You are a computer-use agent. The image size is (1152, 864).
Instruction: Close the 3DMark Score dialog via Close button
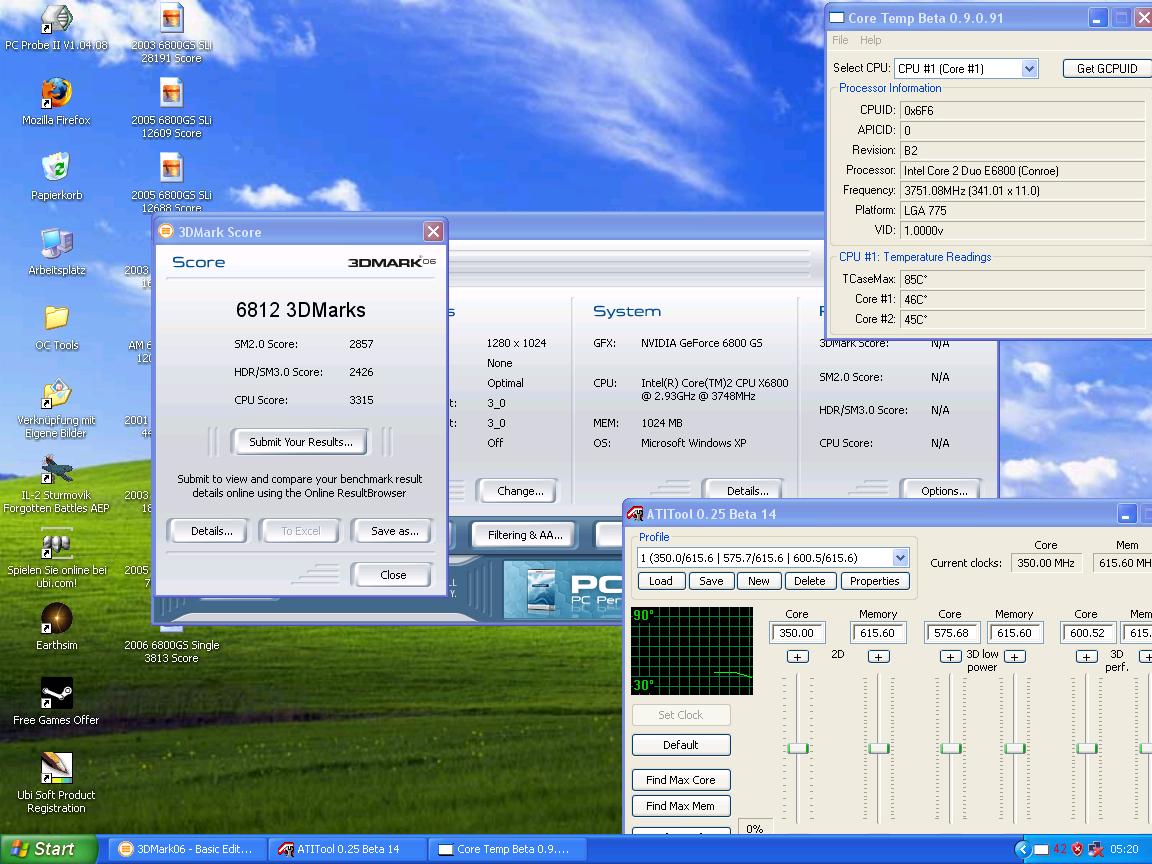[x=393, y=575]
